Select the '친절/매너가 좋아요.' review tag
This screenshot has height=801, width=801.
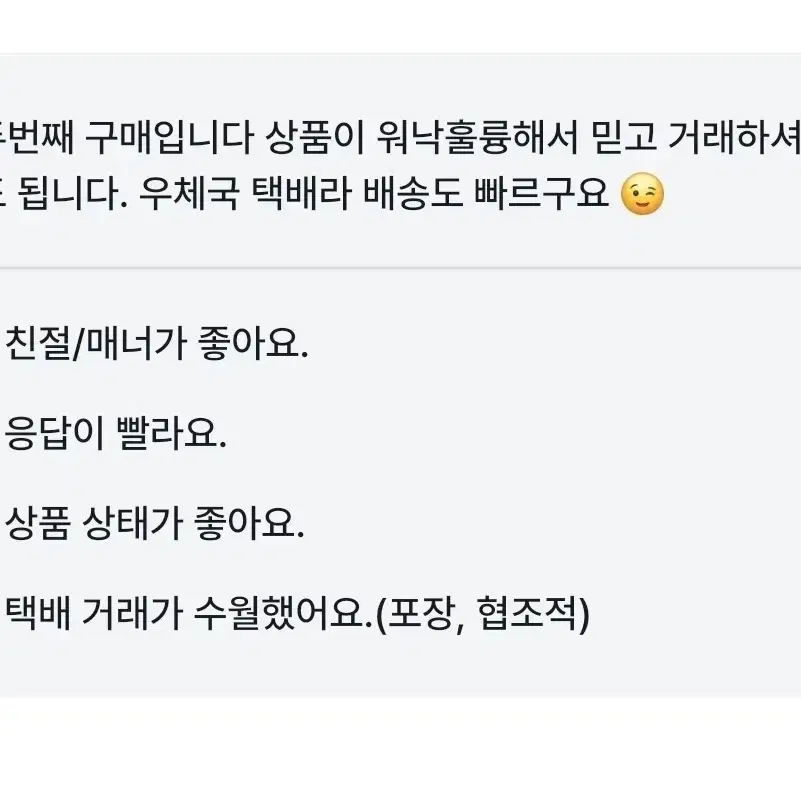click(x=156, y=343)
